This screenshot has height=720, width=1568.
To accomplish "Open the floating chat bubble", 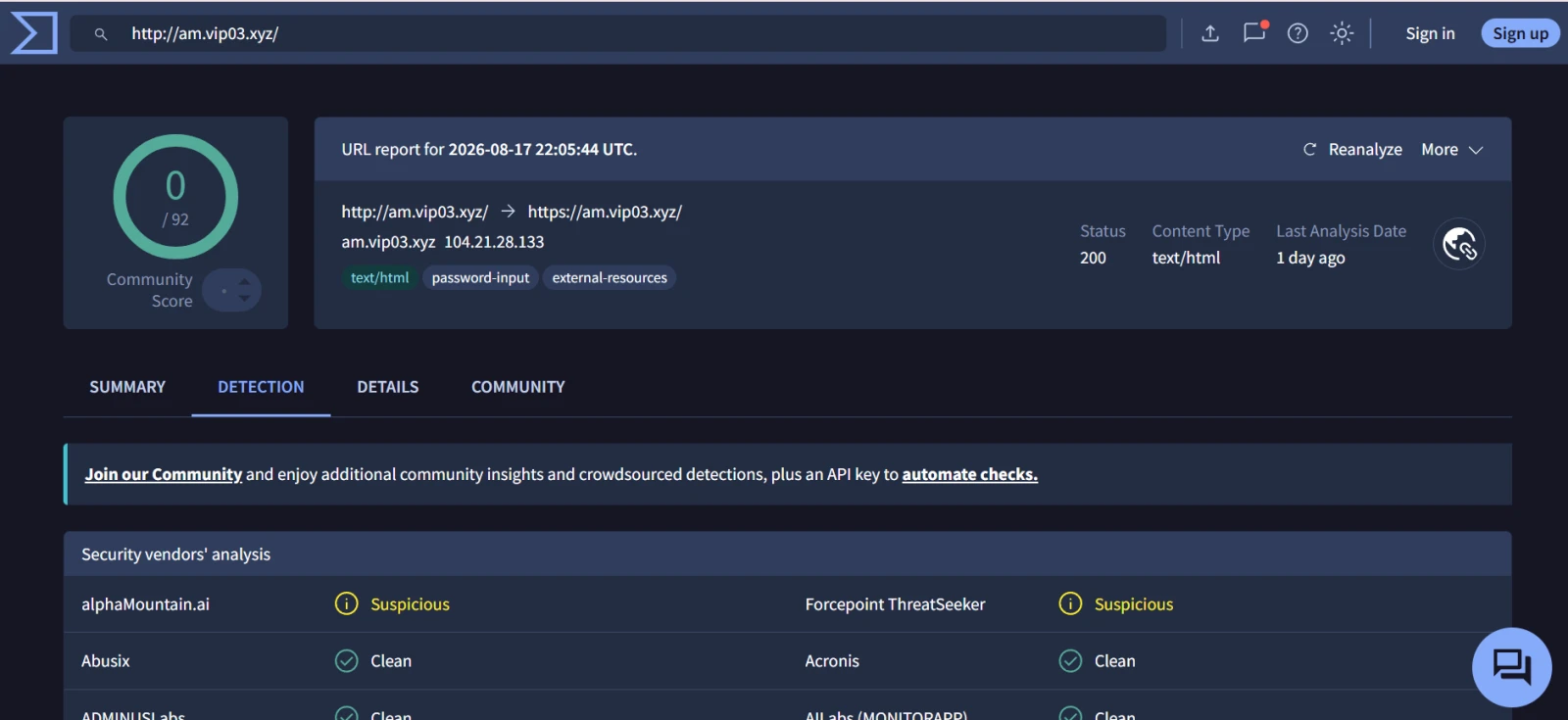I will pos(1511,667).
